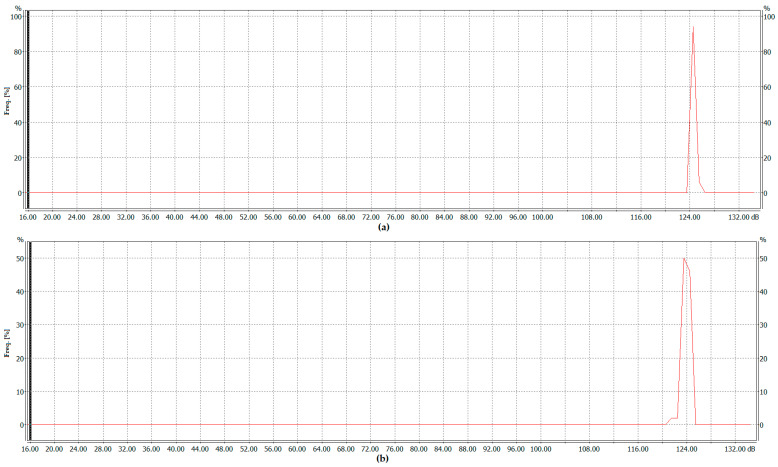Viewport: 778px width, 467px height.
Task: Click "52.00" x-axis label in chart (b)
Action: pos(249,449)
